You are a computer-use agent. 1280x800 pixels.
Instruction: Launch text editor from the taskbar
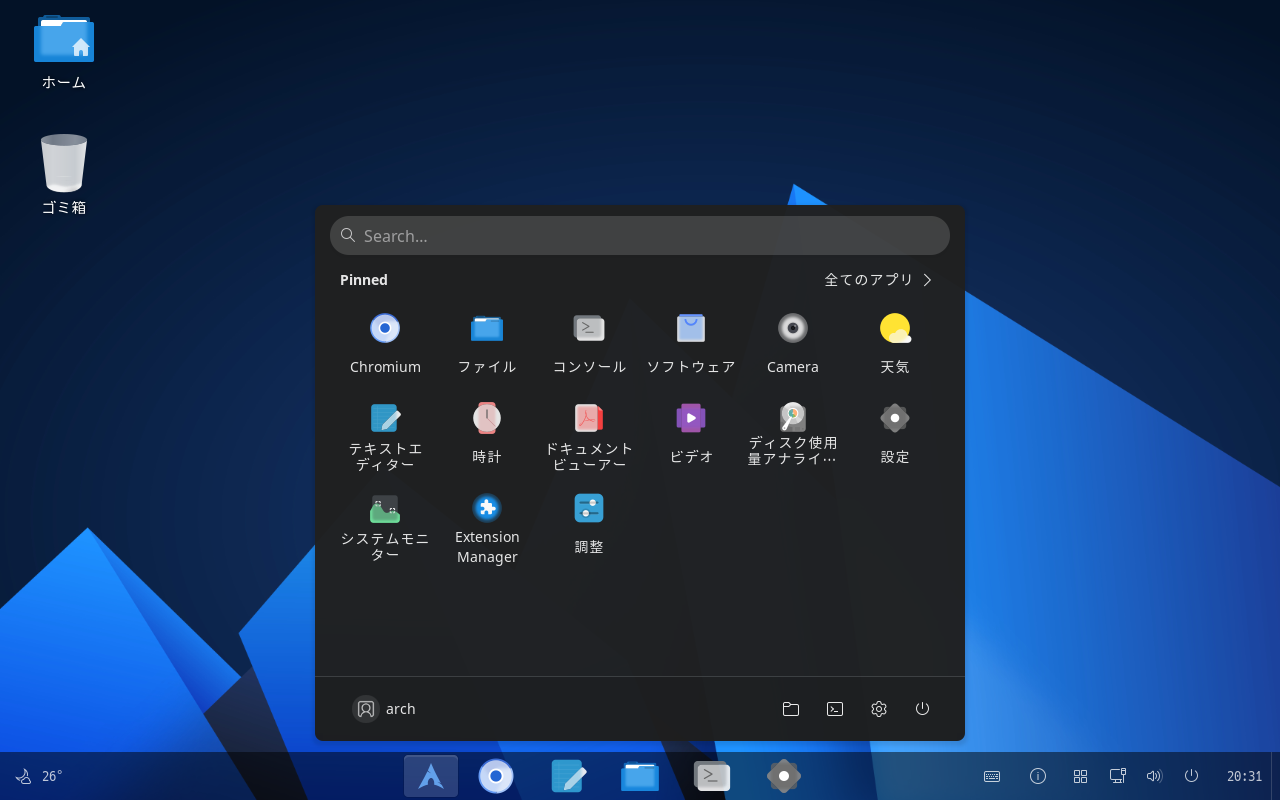point(568,776)
